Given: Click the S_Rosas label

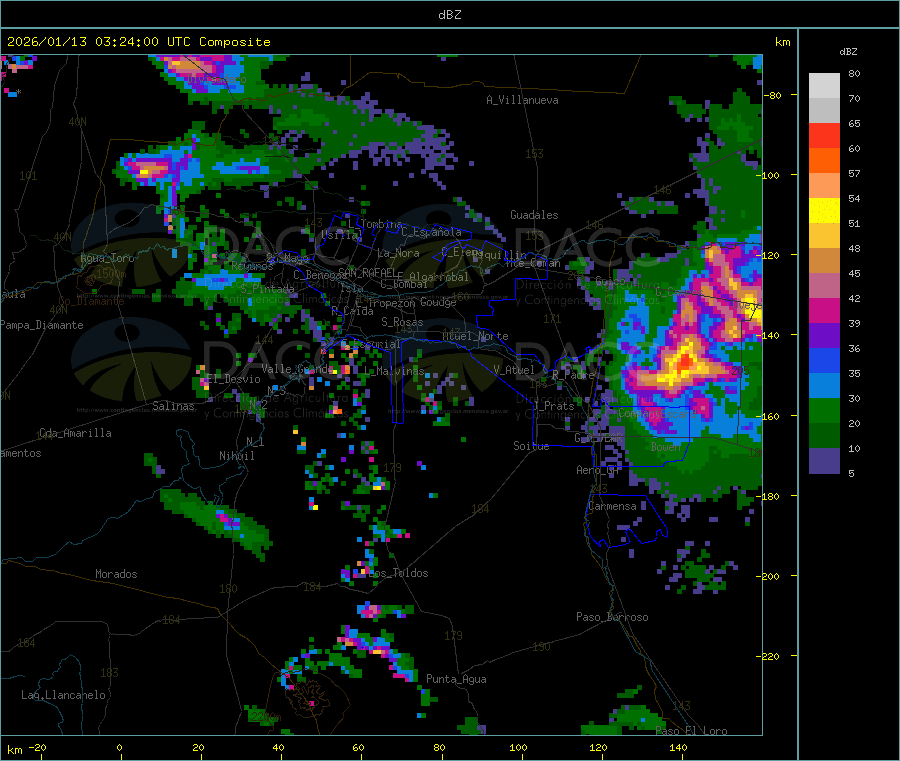Looking at the screenshot, I should [x=402, y=322].
